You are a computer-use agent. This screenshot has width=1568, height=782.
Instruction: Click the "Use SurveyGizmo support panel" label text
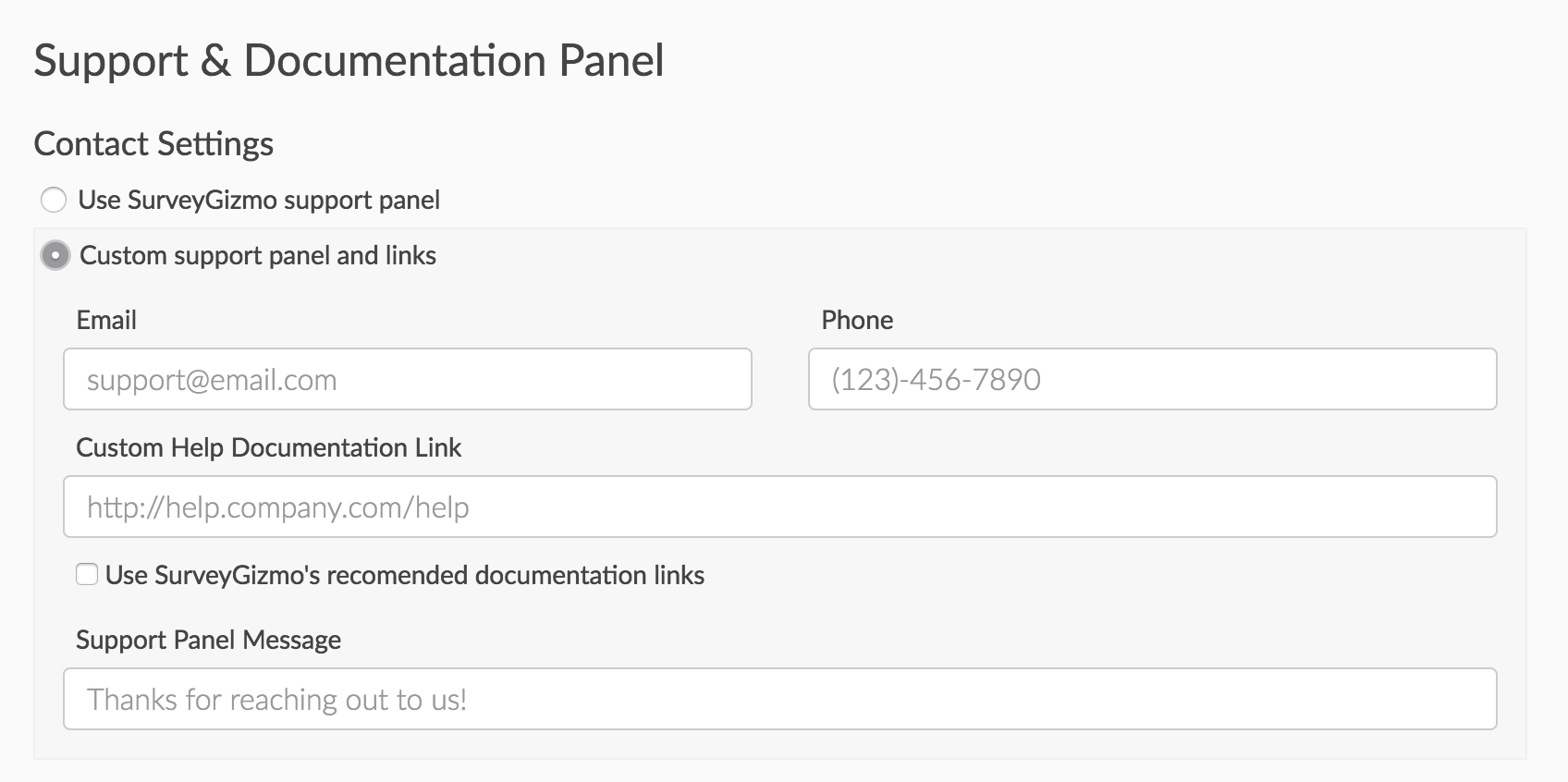[259, 201]
